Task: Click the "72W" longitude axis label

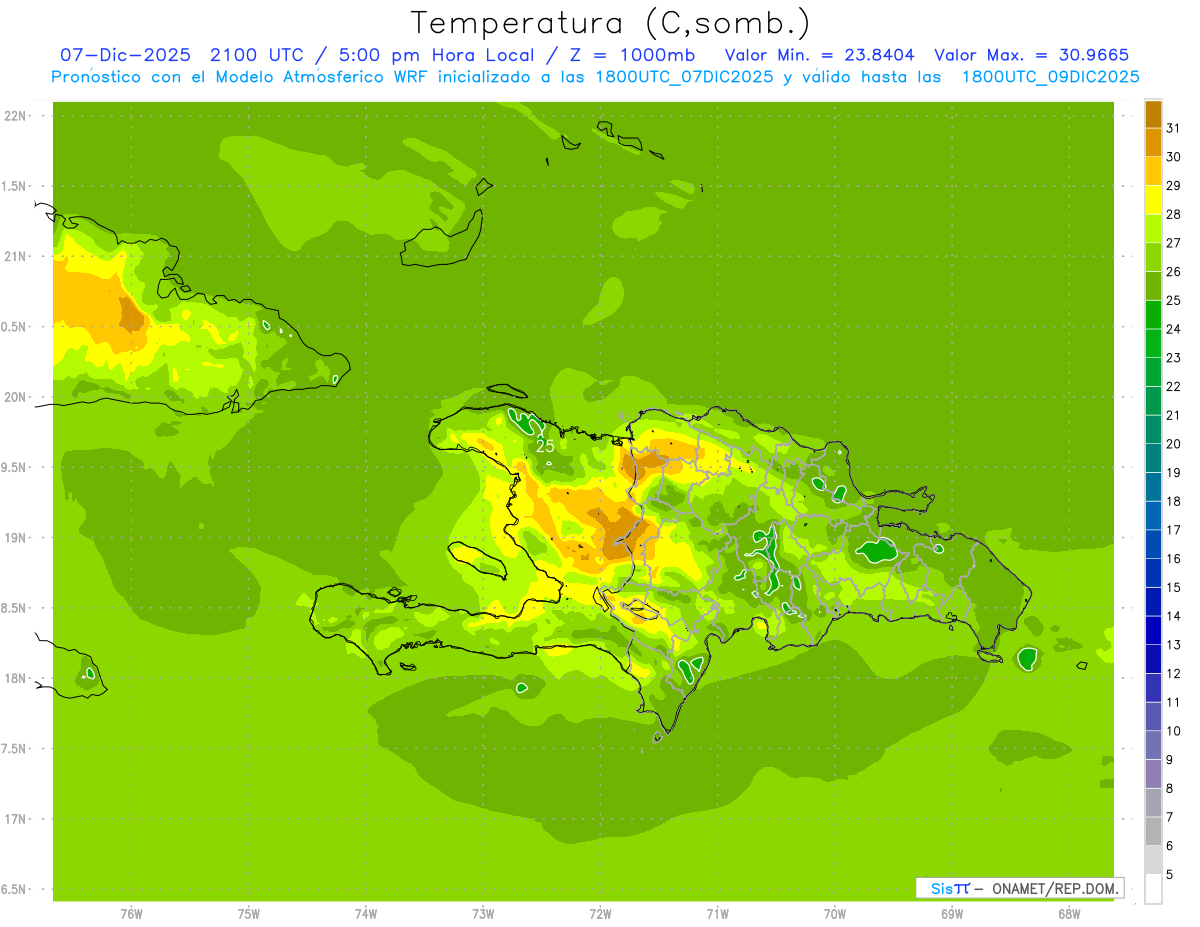Action: [x=600, y=913]
